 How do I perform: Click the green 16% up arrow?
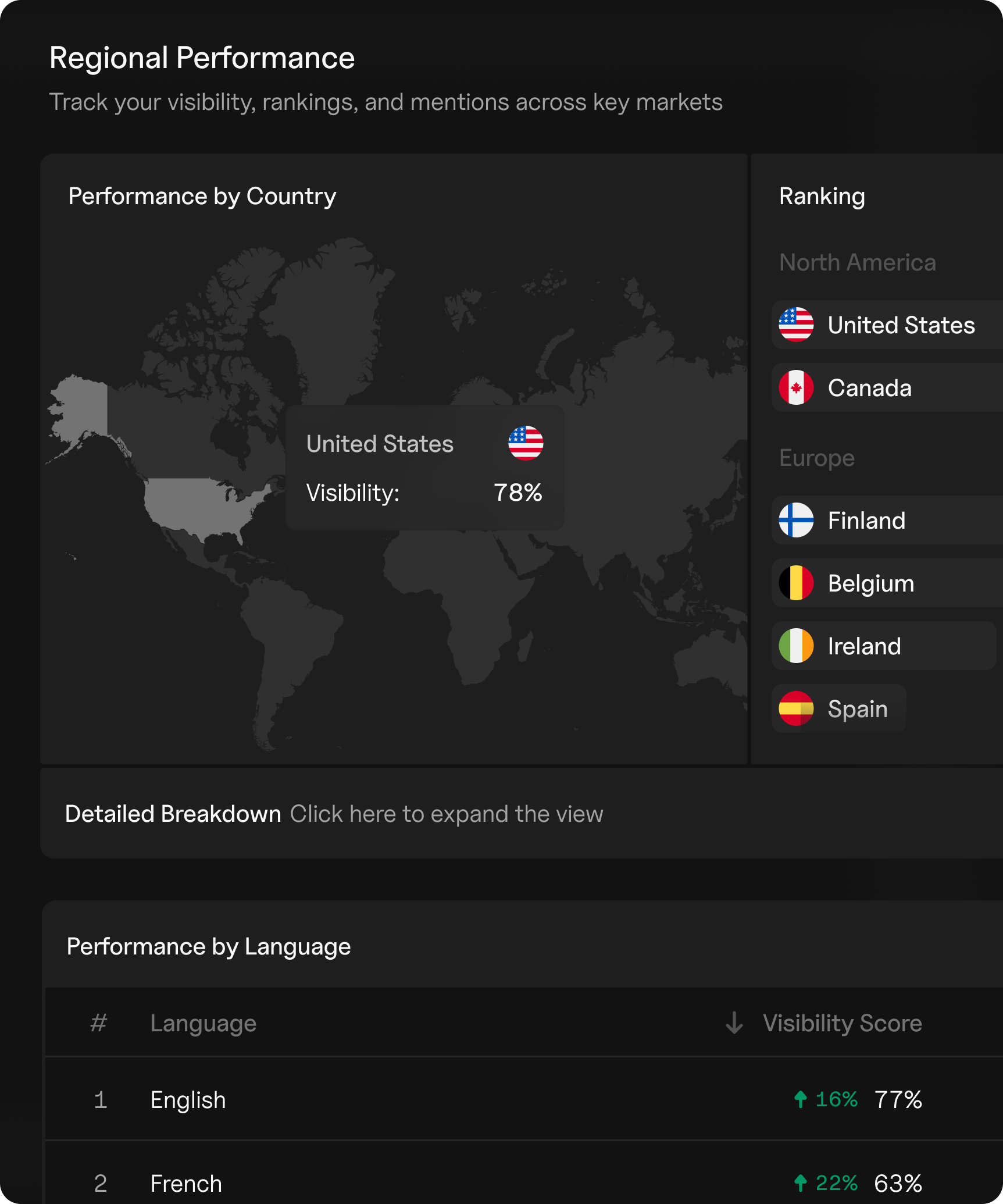(801, 1099)
